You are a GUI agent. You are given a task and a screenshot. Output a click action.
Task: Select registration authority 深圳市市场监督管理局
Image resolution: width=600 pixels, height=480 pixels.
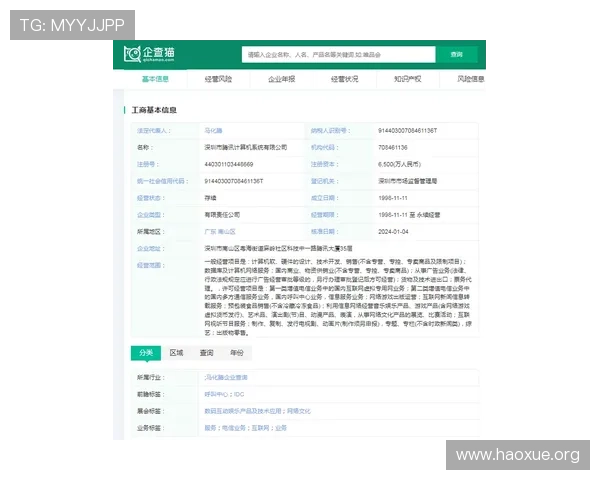[x=408, y=181]
